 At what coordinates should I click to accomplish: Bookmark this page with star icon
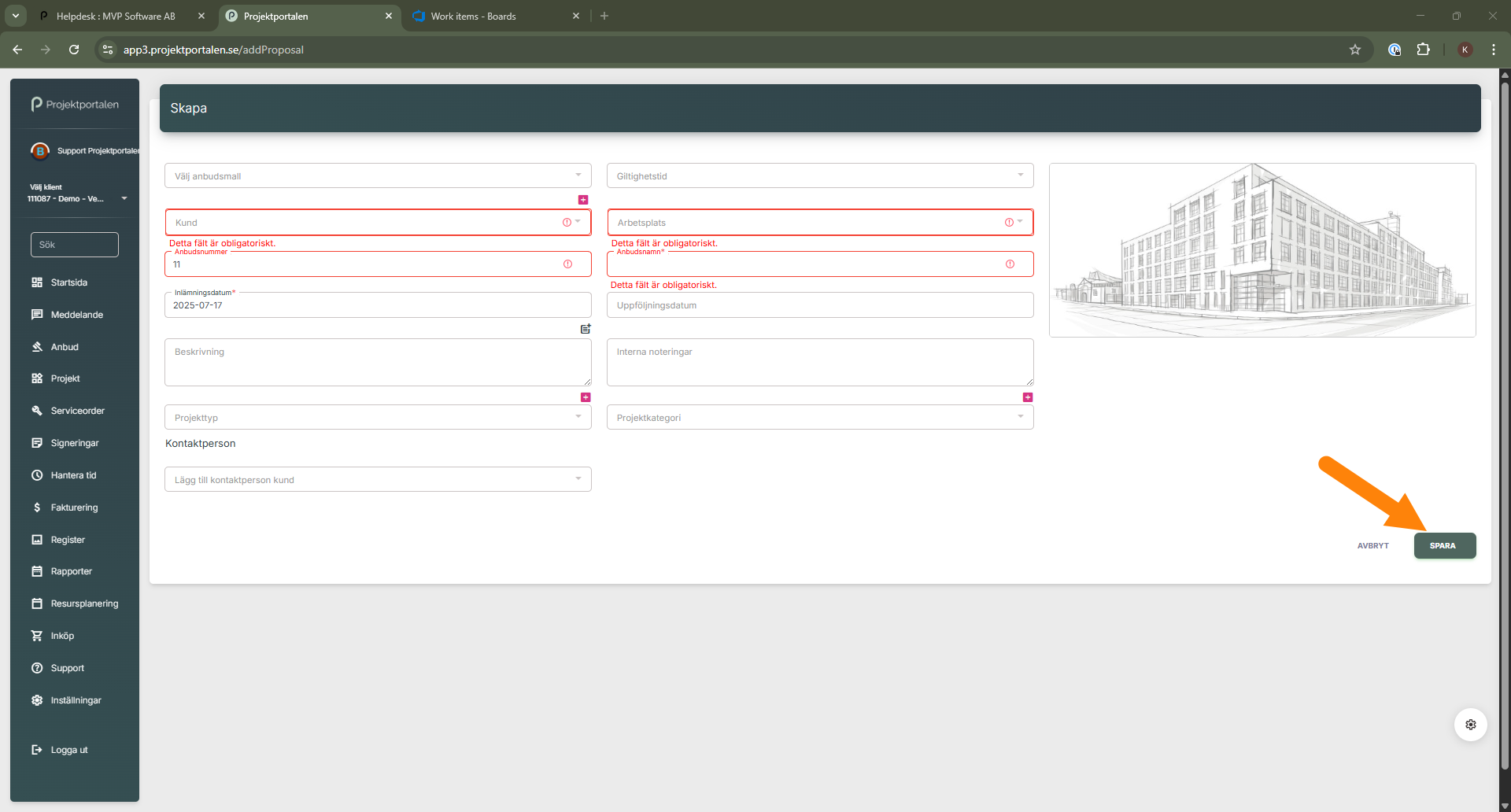click(x=1355, y=50)
